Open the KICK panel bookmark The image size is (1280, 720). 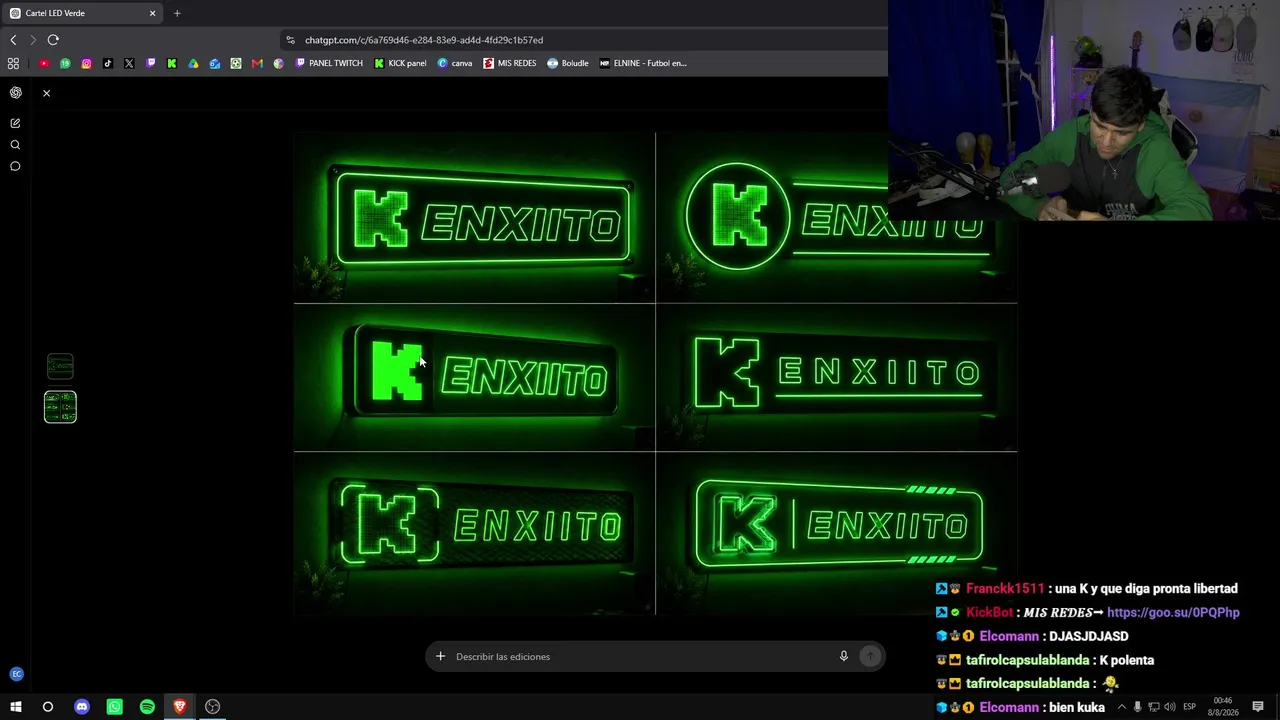point(400,63)
